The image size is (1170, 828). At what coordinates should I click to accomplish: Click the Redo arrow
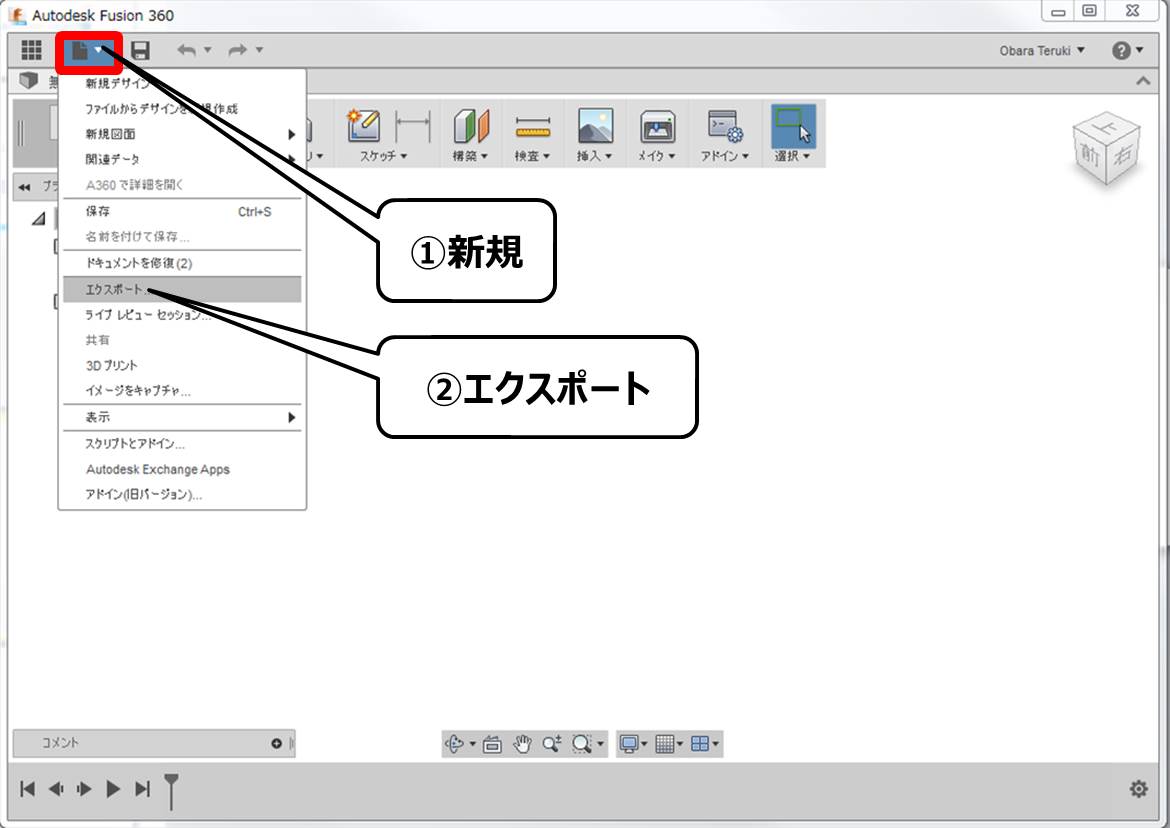coord(237,50)
